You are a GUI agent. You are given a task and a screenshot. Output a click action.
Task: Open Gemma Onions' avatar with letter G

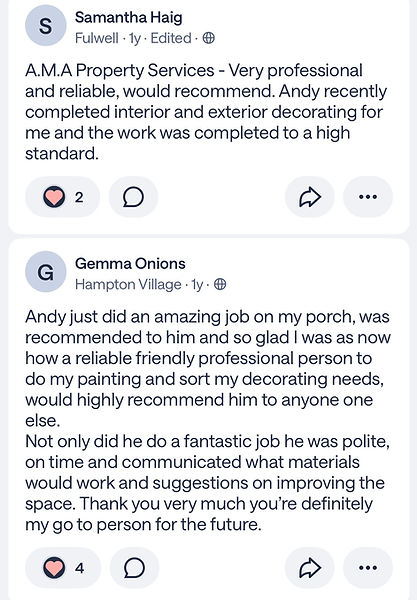tap(46, 272)
